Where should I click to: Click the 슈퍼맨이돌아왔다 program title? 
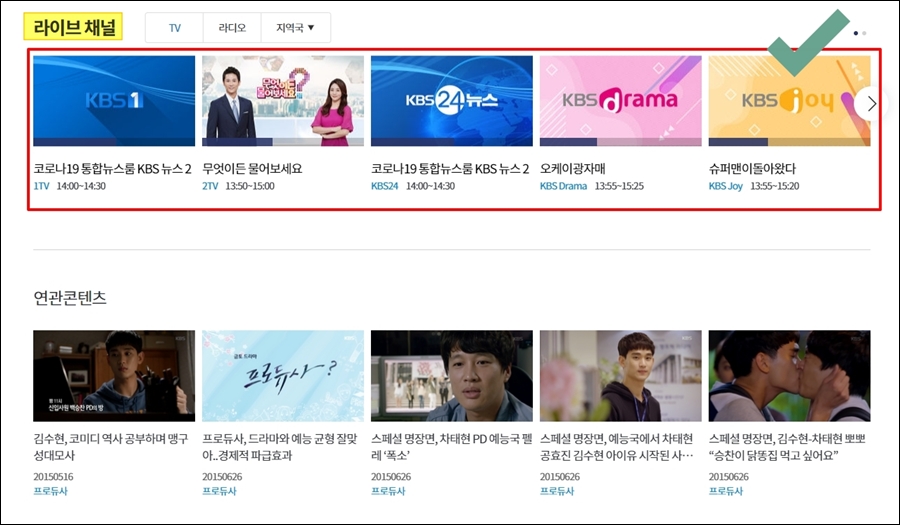[752, 169]
